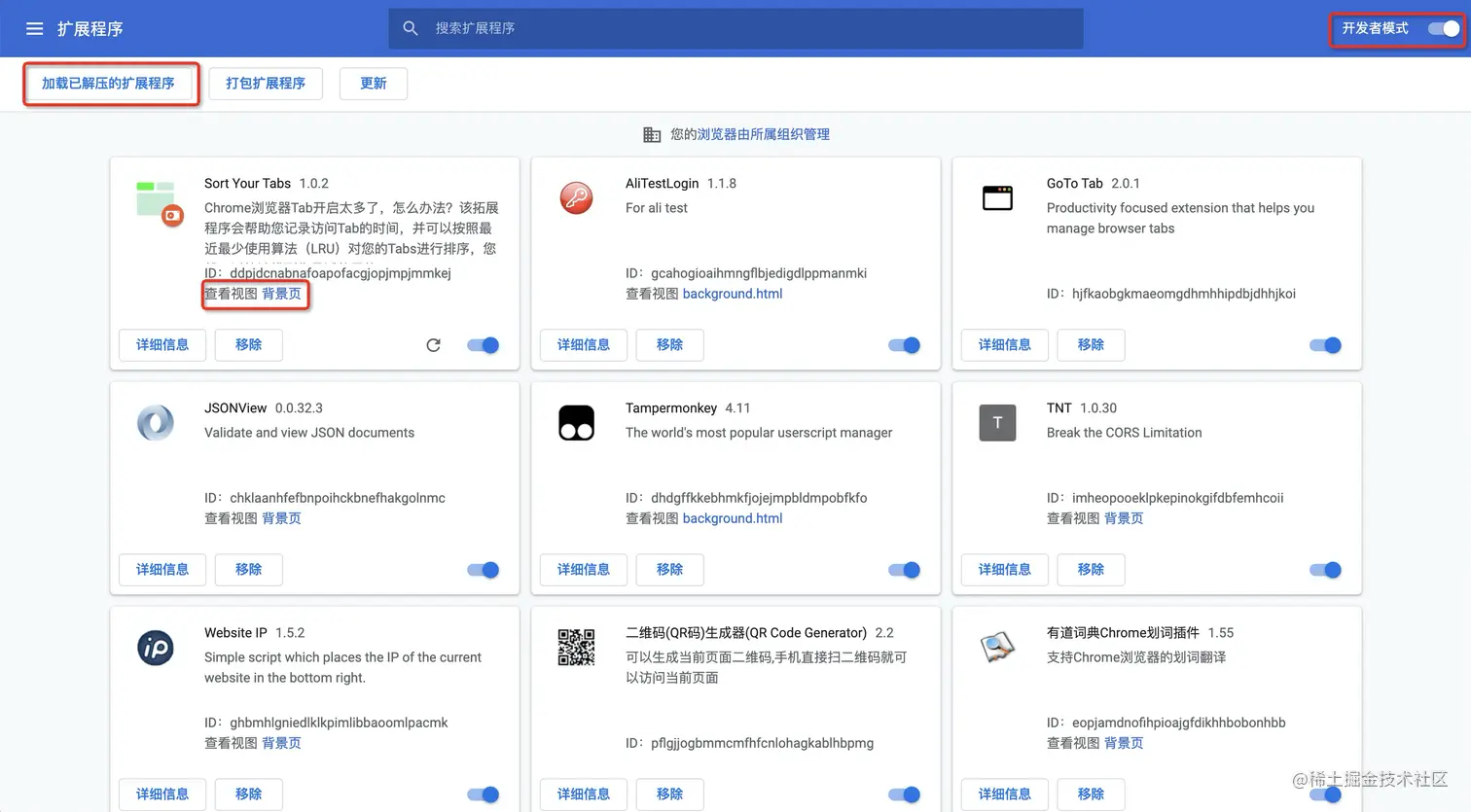1471x812 pixels.
Task: Click the Website IP extension icon
Action: (156, 648)
